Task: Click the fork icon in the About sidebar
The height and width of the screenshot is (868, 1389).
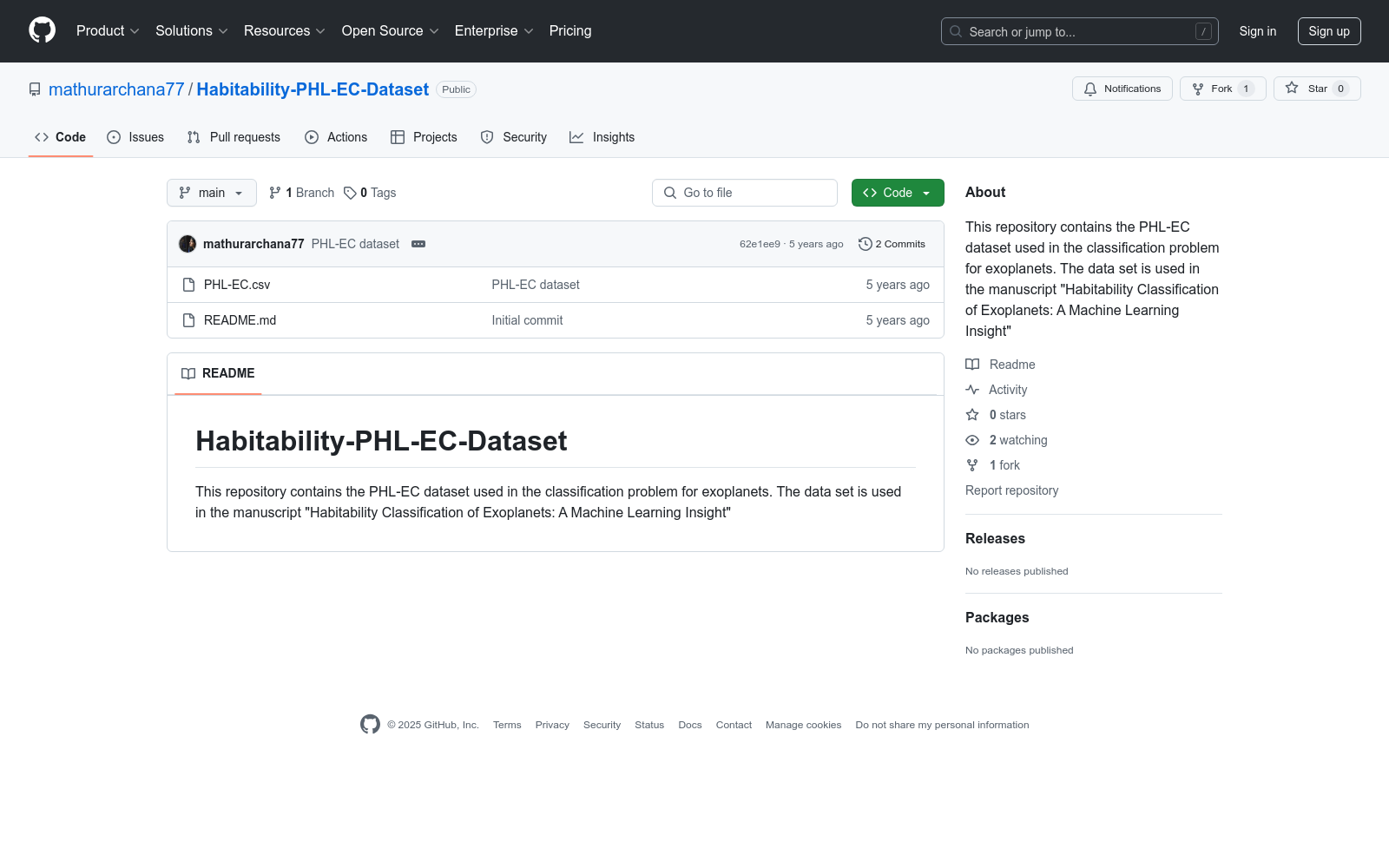Action: 972,465
